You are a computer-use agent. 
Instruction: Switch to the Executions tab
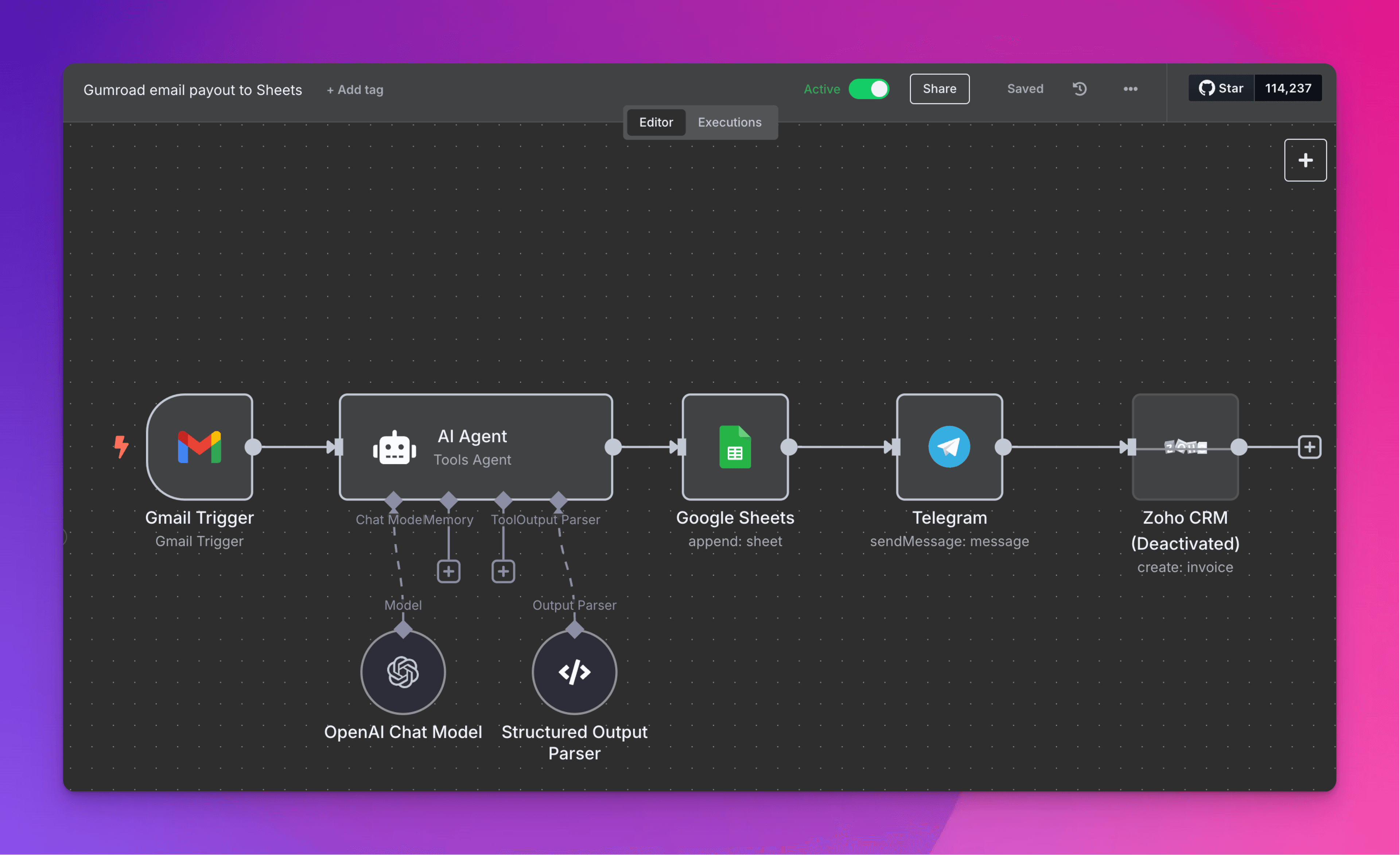(x=730, y=122)
